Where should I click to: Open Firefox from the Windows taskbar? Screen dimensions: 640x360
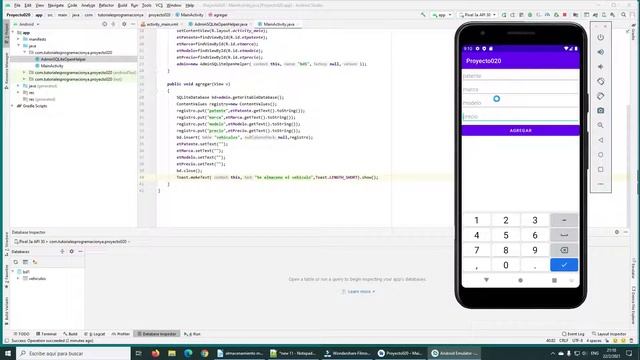click(156, 353)
